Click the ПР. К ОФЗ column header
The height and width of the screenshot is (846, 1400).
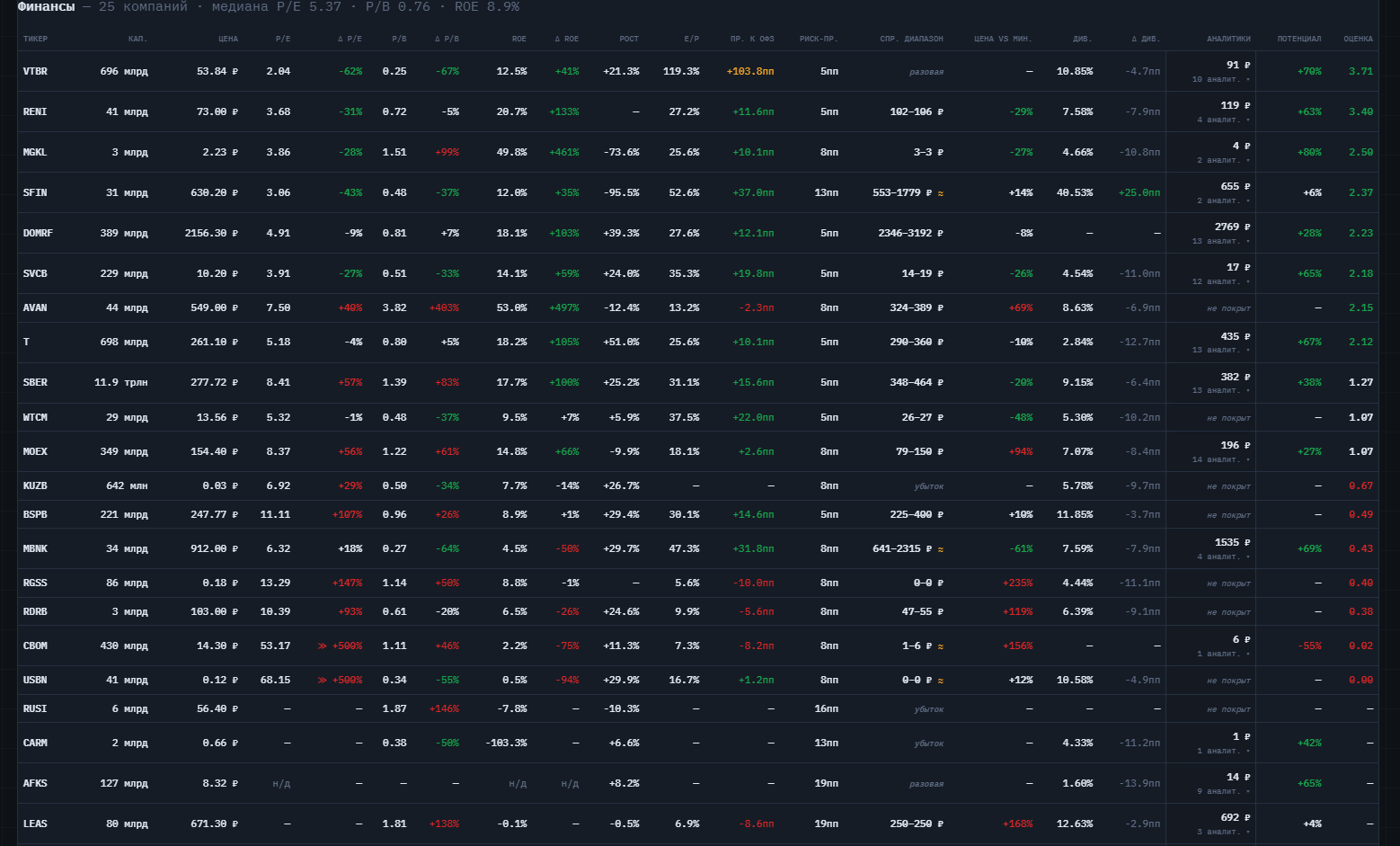752,40
